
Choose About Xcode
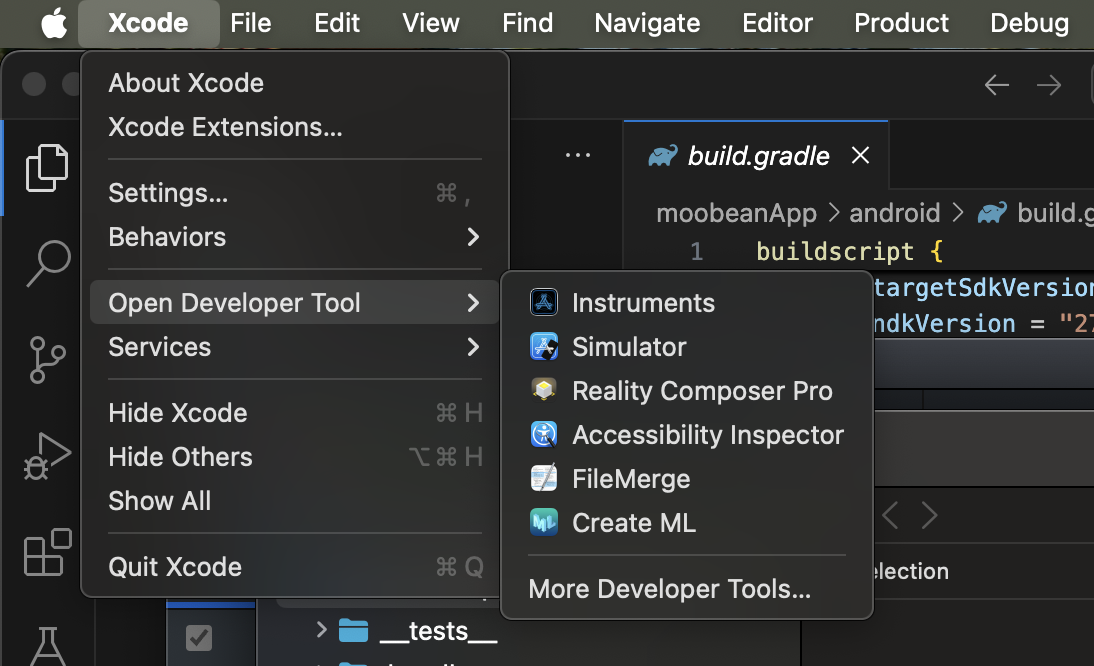click(294, 83)
